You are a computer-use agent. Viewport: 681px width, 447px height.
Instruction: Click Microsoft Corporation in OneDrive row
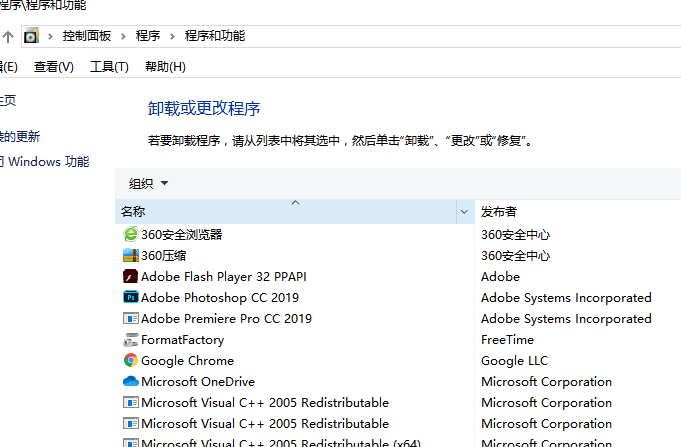(546, 381)
